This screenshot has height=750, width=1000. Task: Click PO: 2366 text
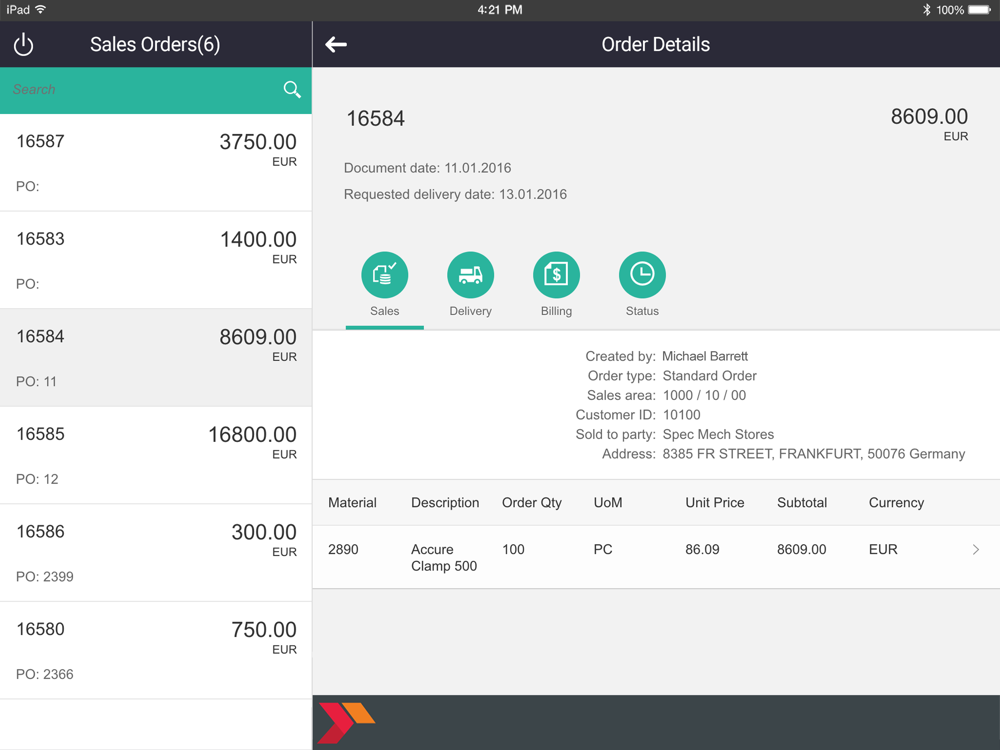click(45, 675)
